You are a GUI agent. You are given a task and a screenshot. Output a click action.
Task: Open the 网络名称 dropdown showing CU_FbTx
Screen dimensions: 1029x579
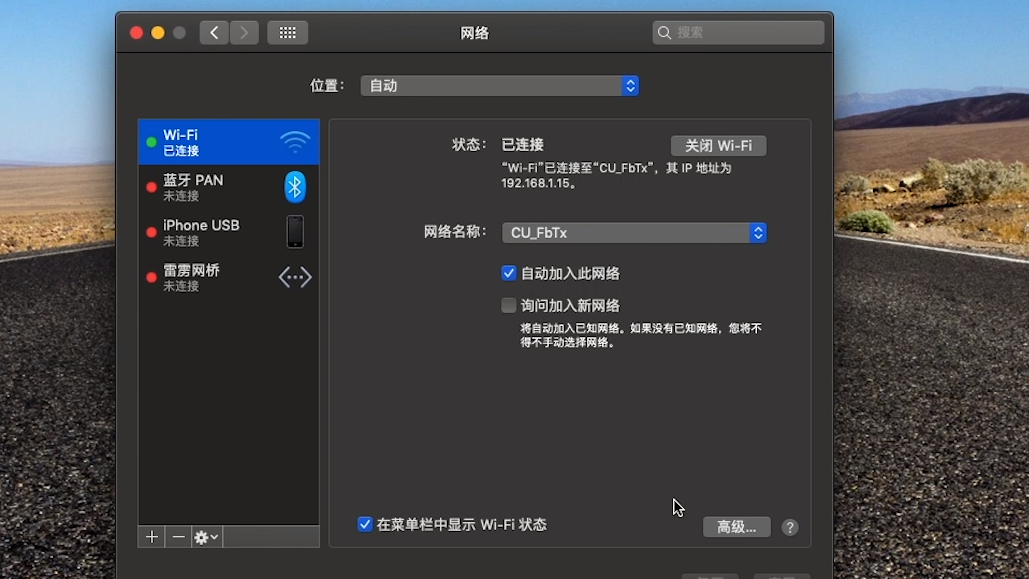point(634,232)
